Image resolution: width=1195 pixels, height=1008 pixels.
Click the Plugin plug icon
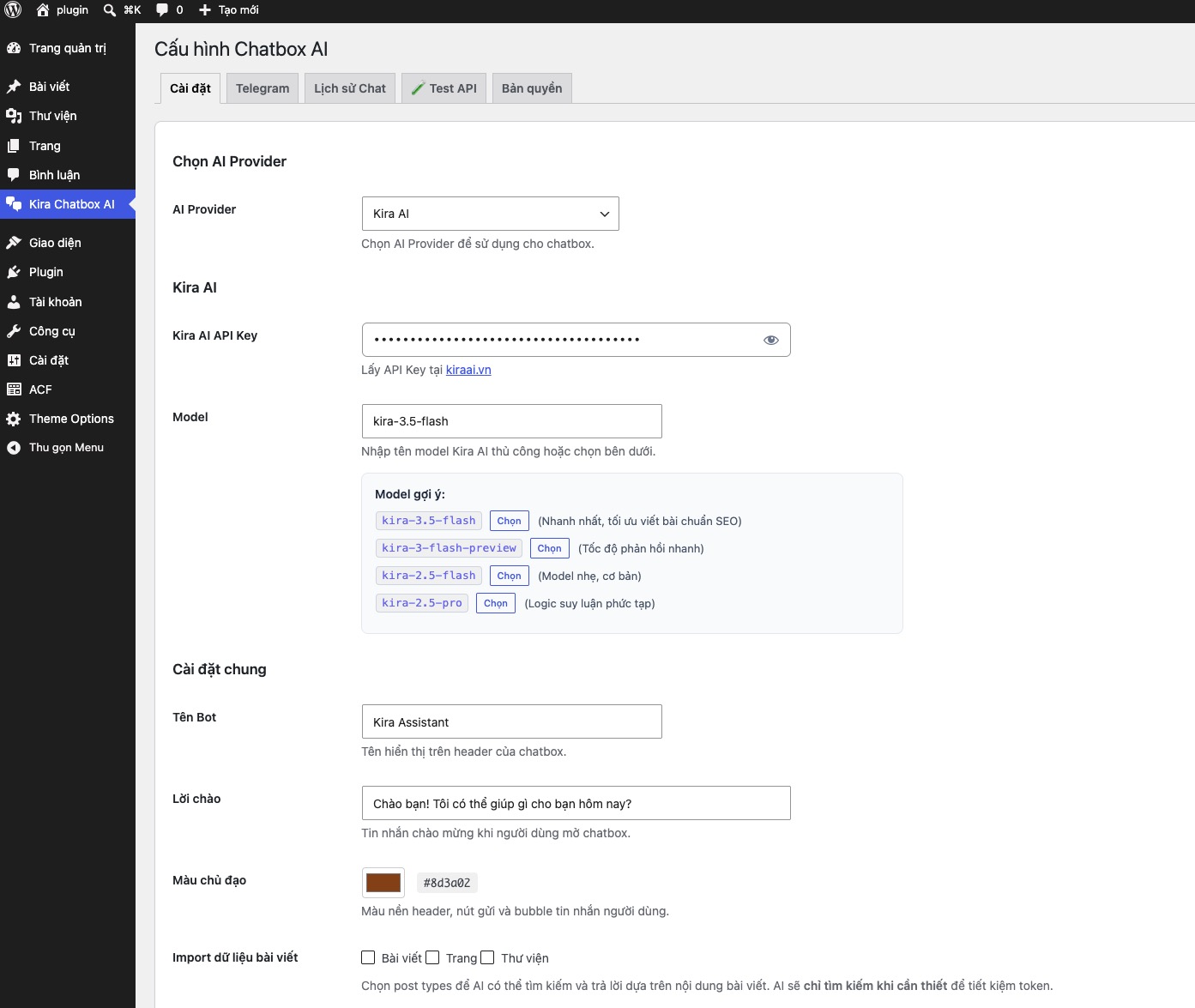tap(14, 272)
